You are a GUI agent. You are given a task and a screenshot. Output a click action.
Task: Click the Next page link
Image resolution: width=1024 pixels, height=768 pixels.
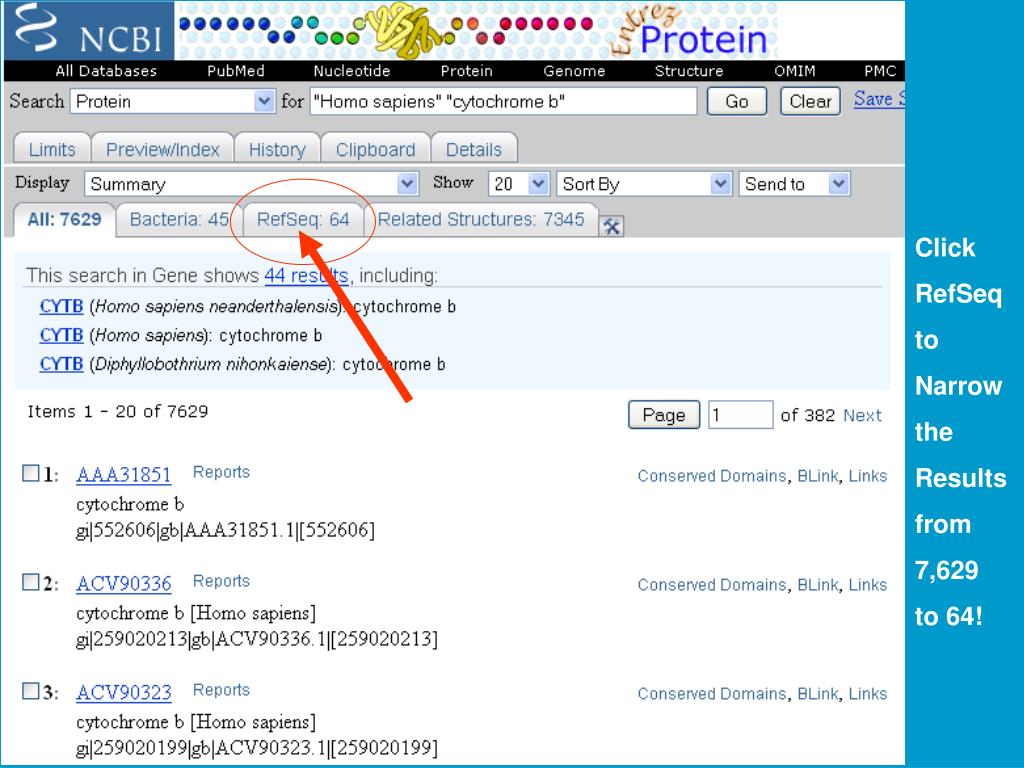click(x=862, y=415)
